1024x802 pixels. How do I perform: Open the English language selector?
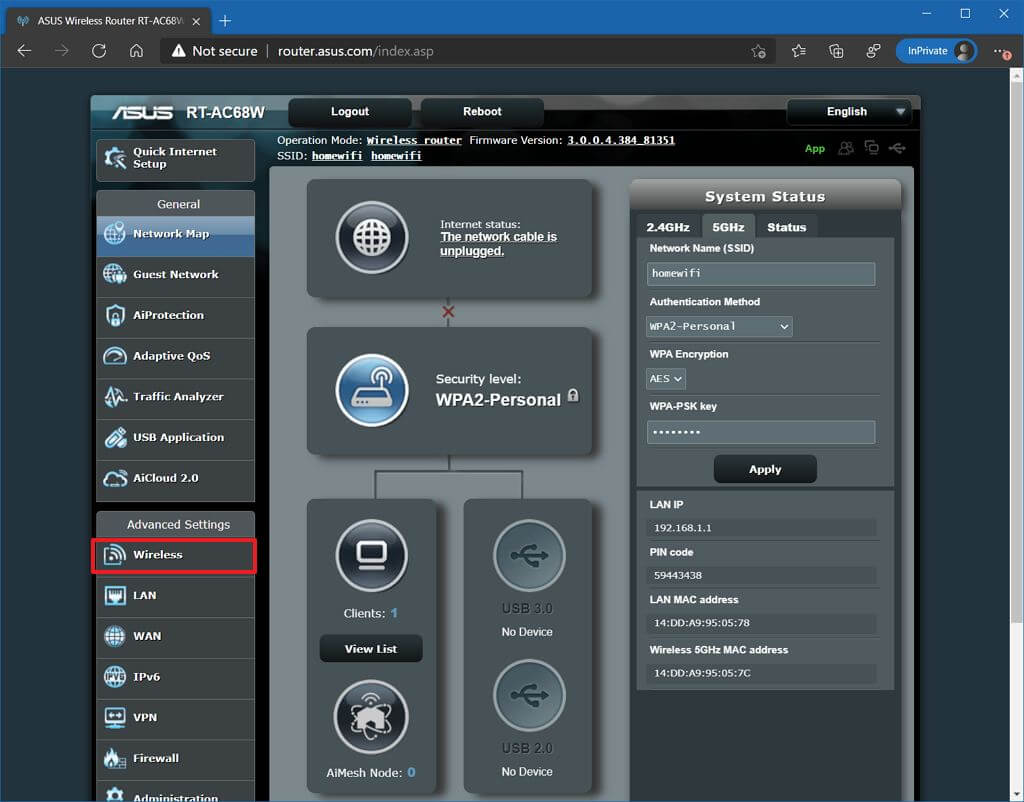click(x=849, y=112)
